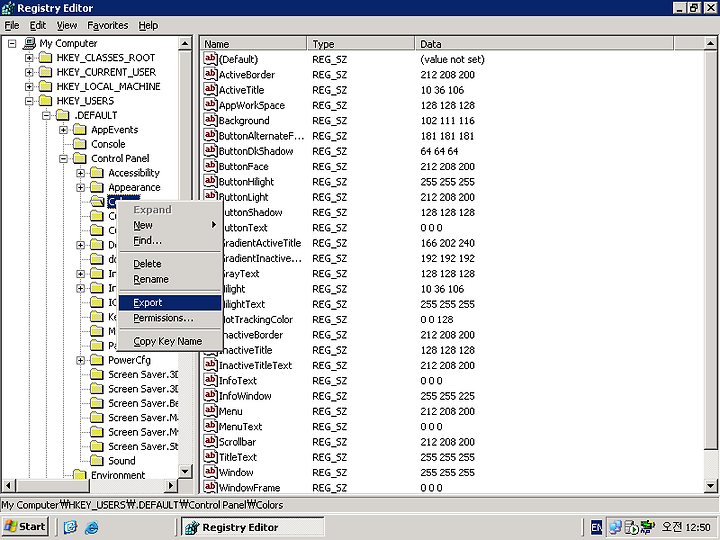Screen dimensions: 720x540
Task: Sort by the Data column header
Action: [x=544, y=44]
